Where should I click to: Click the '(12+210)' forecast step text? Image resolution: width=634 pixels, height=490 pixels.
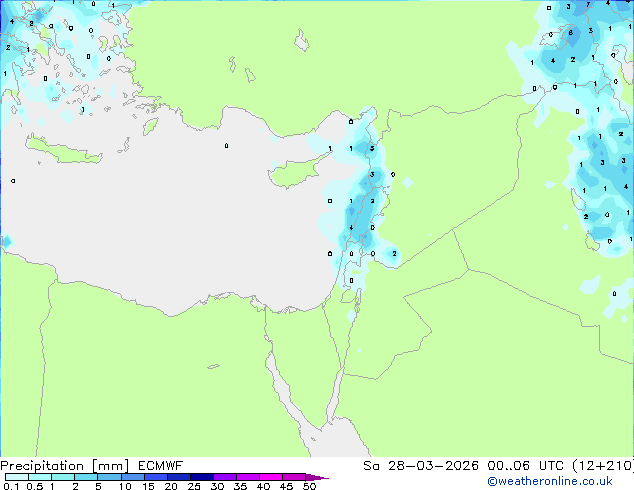pyautogui.click(x=603, y=466)
